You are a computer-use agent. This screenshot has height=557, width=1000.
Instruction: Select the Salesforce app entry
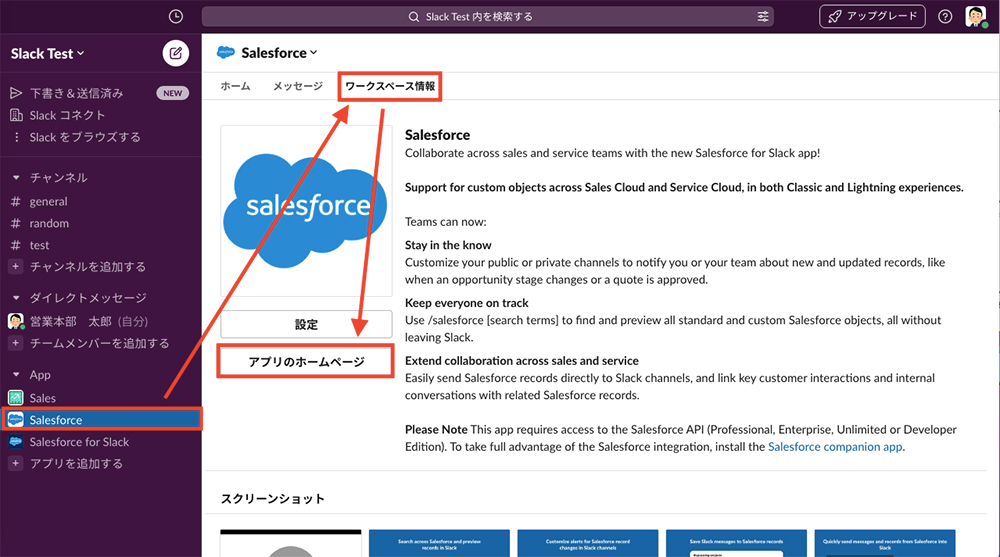[x=101, y=420]
